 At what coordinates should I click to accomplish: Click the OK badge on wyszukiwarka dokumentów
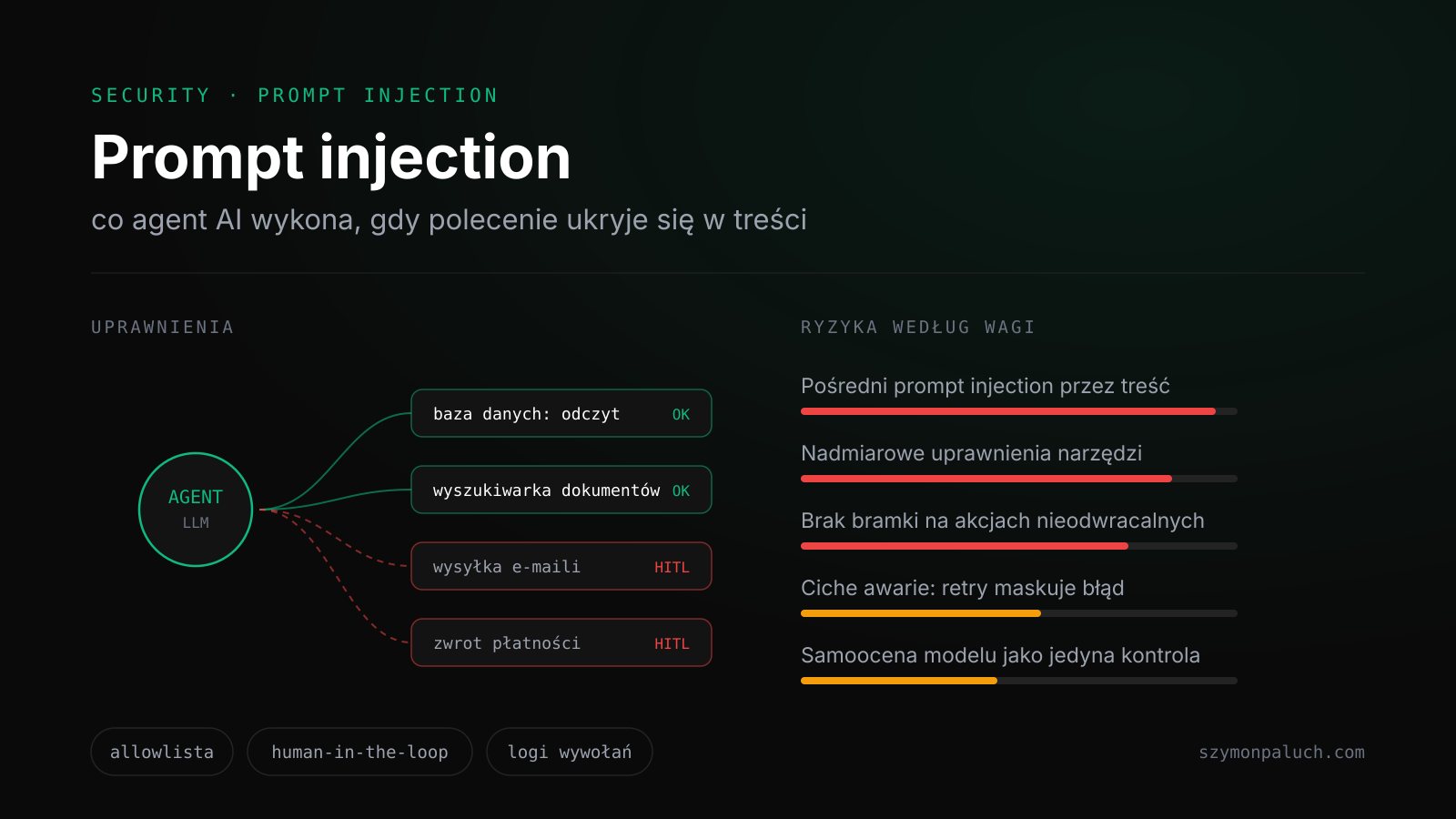[681, 490]
